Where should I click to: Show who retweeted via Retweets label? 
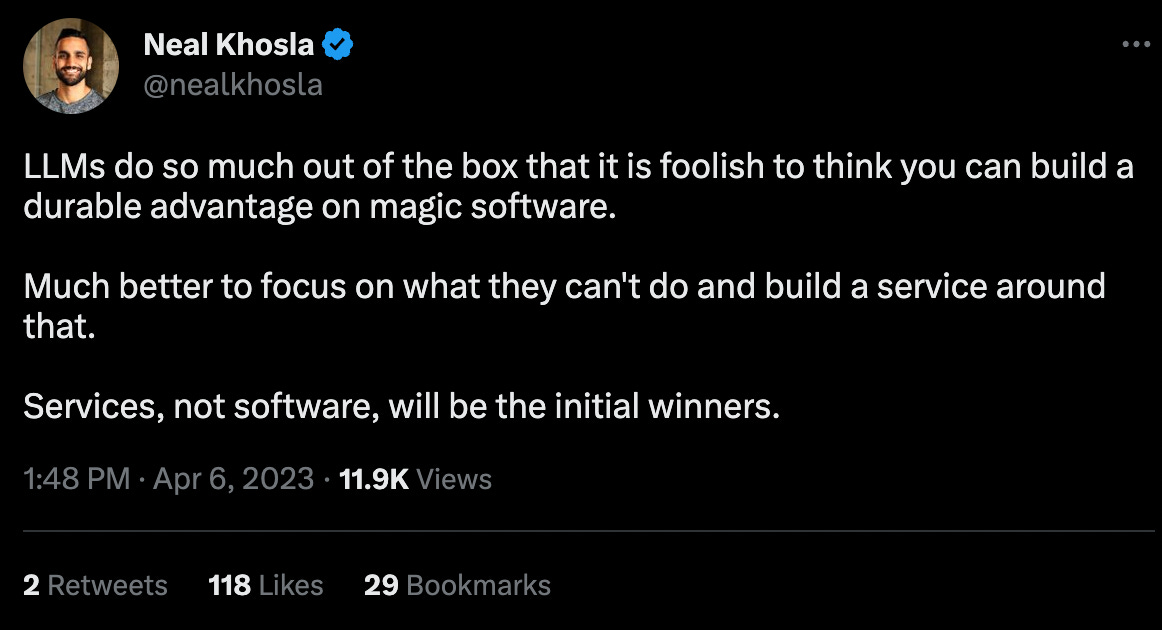(x=108, y=585)
